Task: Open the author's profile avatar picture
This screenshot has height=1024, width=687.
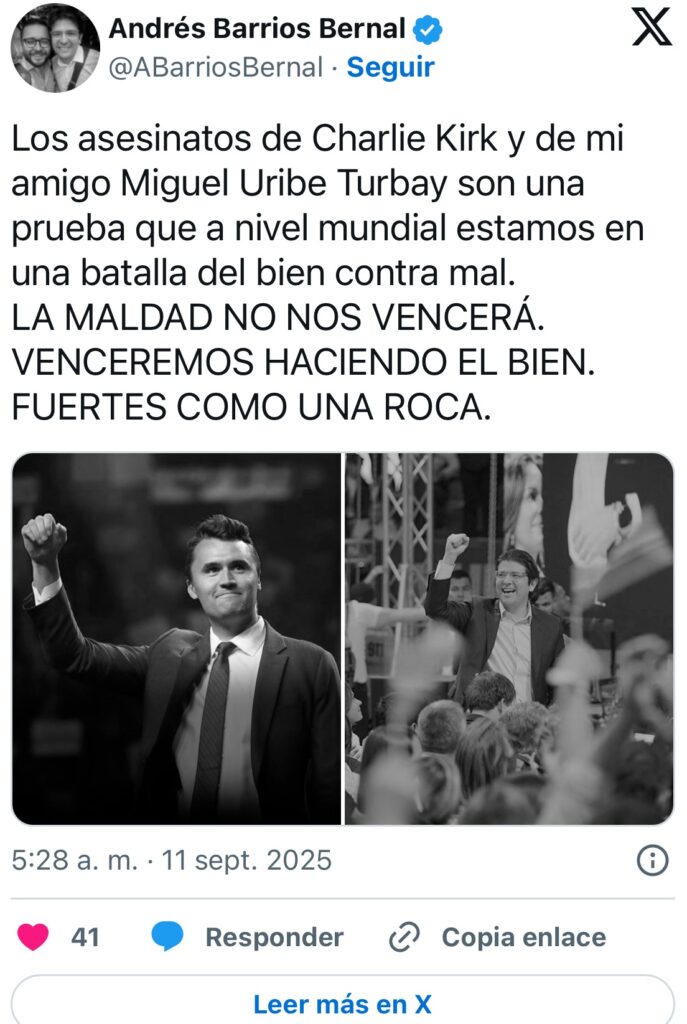Action: tap(56, 48)
